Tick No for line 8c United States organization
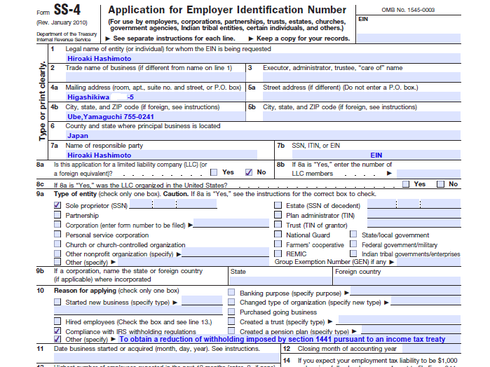 click(x=440, y=184)
